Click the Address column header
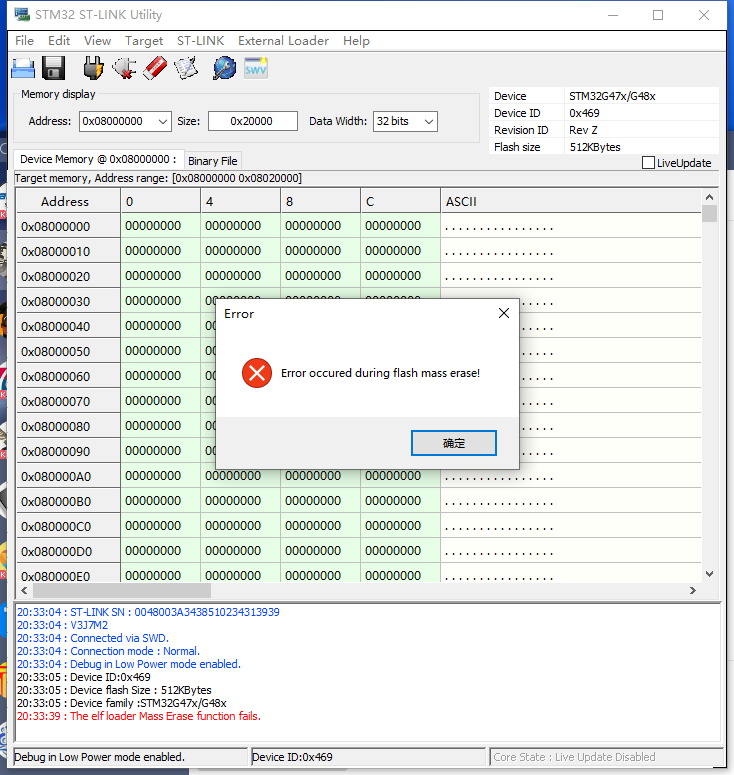The width and height of the screenshot is (734, 775). coord(68,202)
